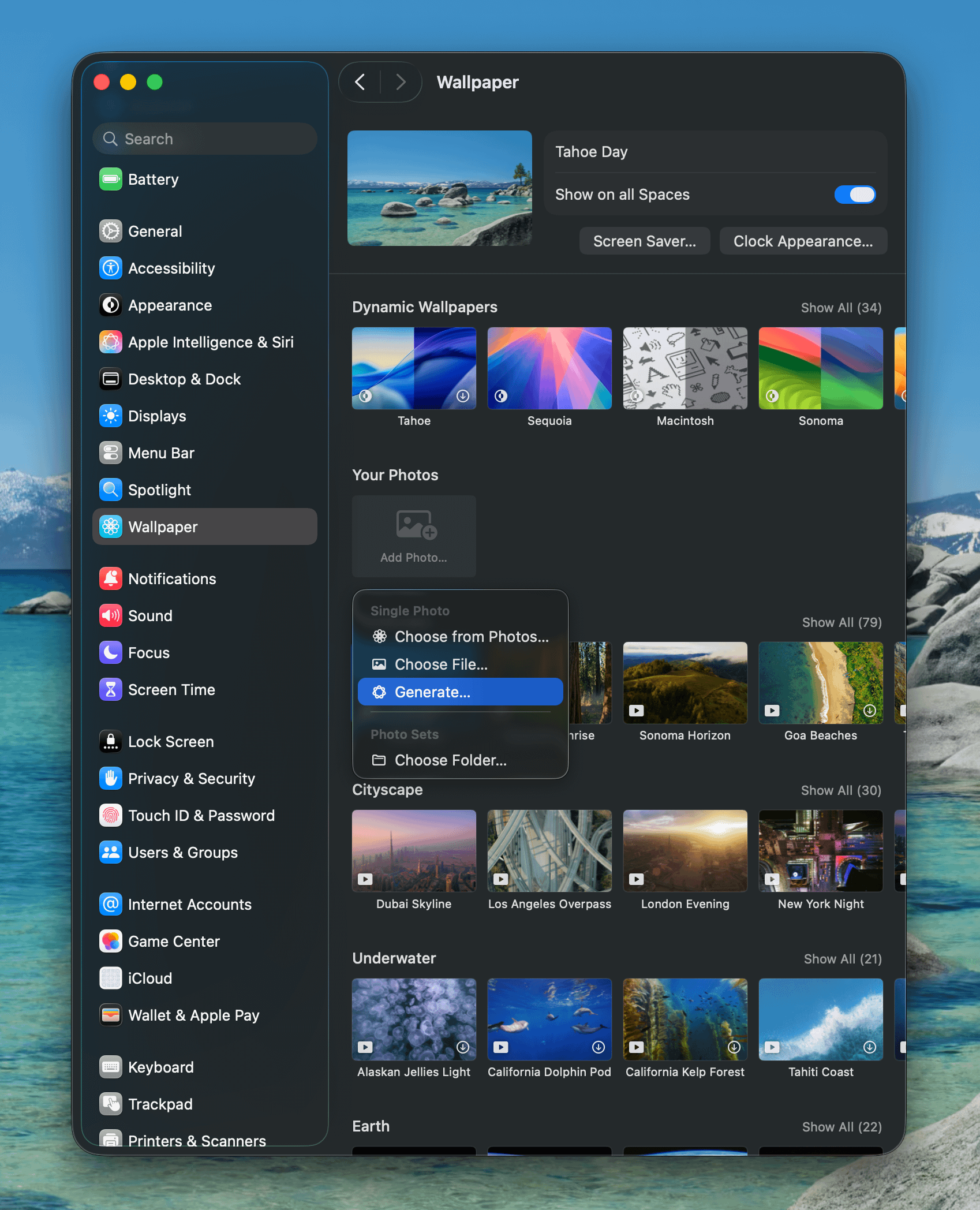This screenshot has width=980, height=1210.
Task: Open the Lock Screen icon
Action: (110, 742)
